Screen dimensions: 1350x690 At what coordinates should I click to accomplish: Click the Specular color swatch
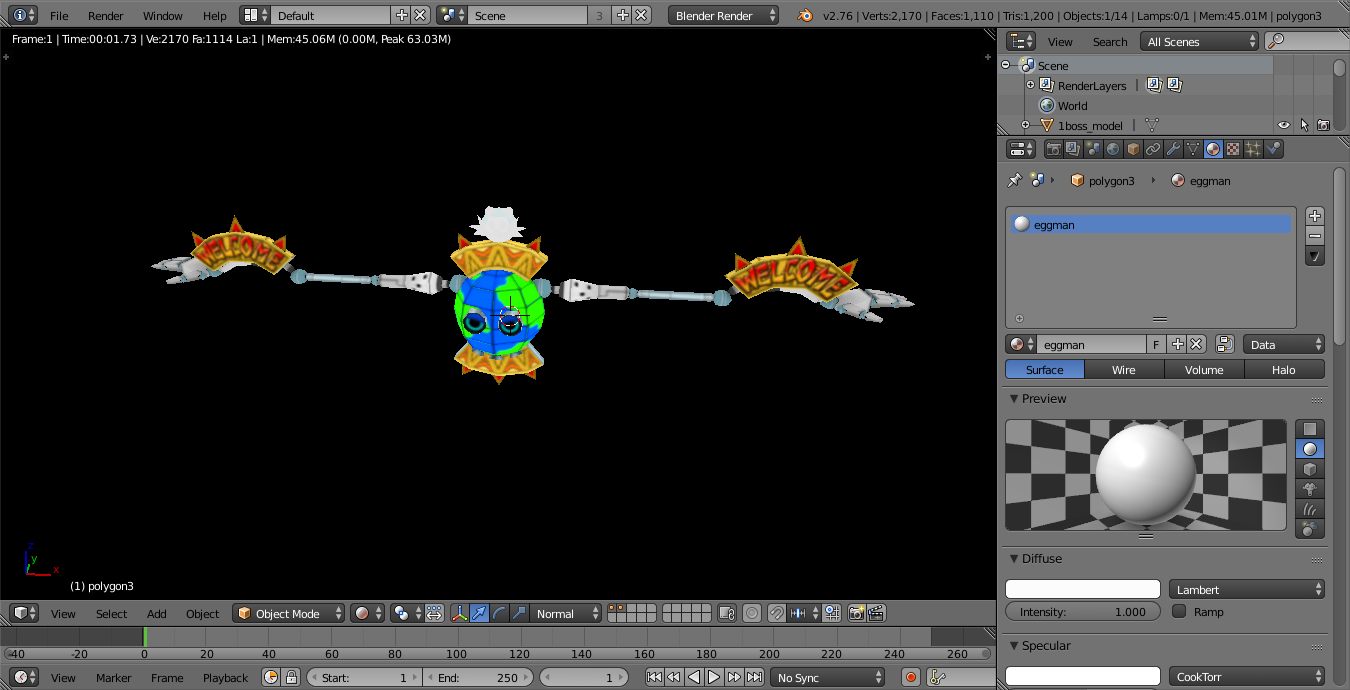point(1083,676)
